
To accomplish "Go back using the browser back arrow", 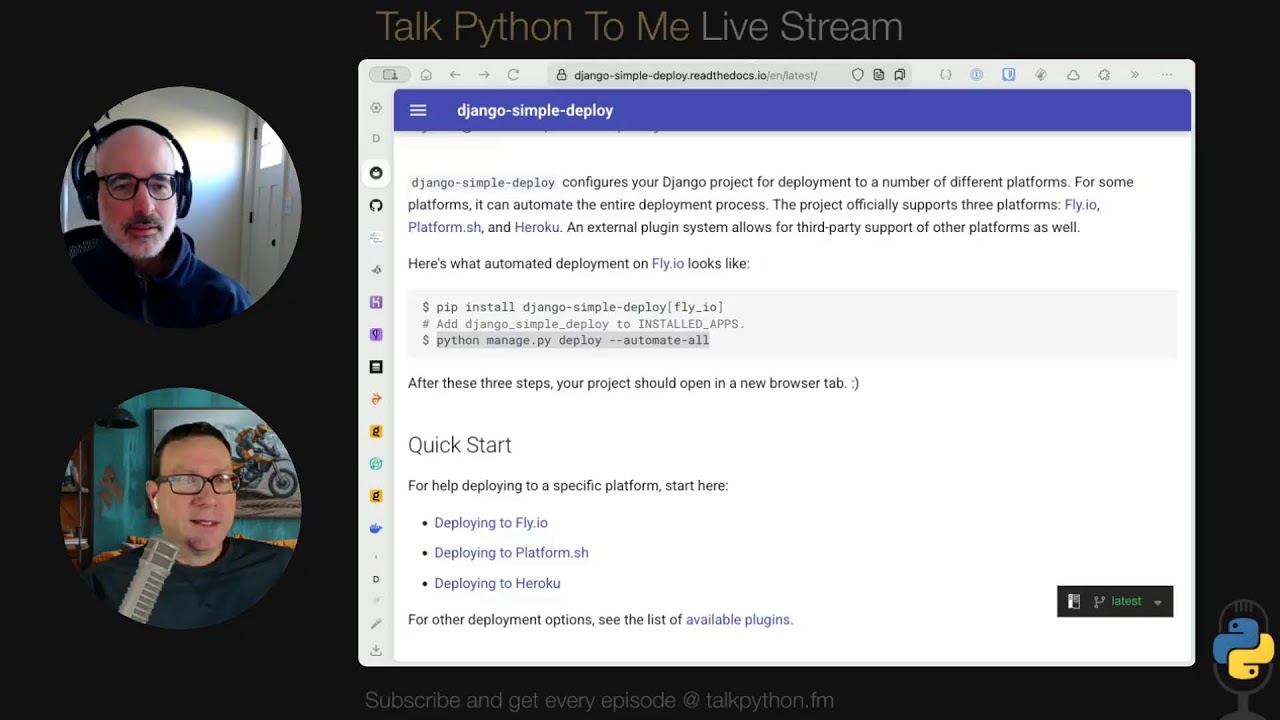I will (x=455, y=75).
